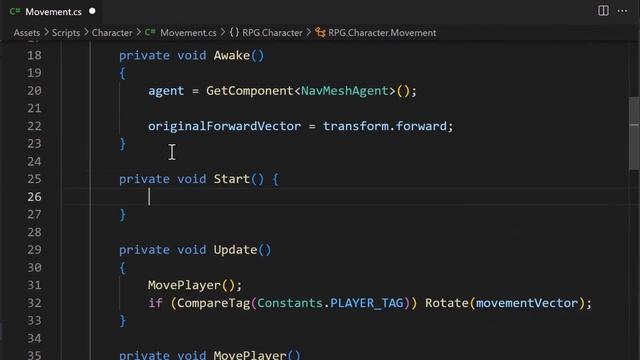The image size is (640, 360).
Task: Click the vertical scrollbar thumb
Action: (634, 133)
